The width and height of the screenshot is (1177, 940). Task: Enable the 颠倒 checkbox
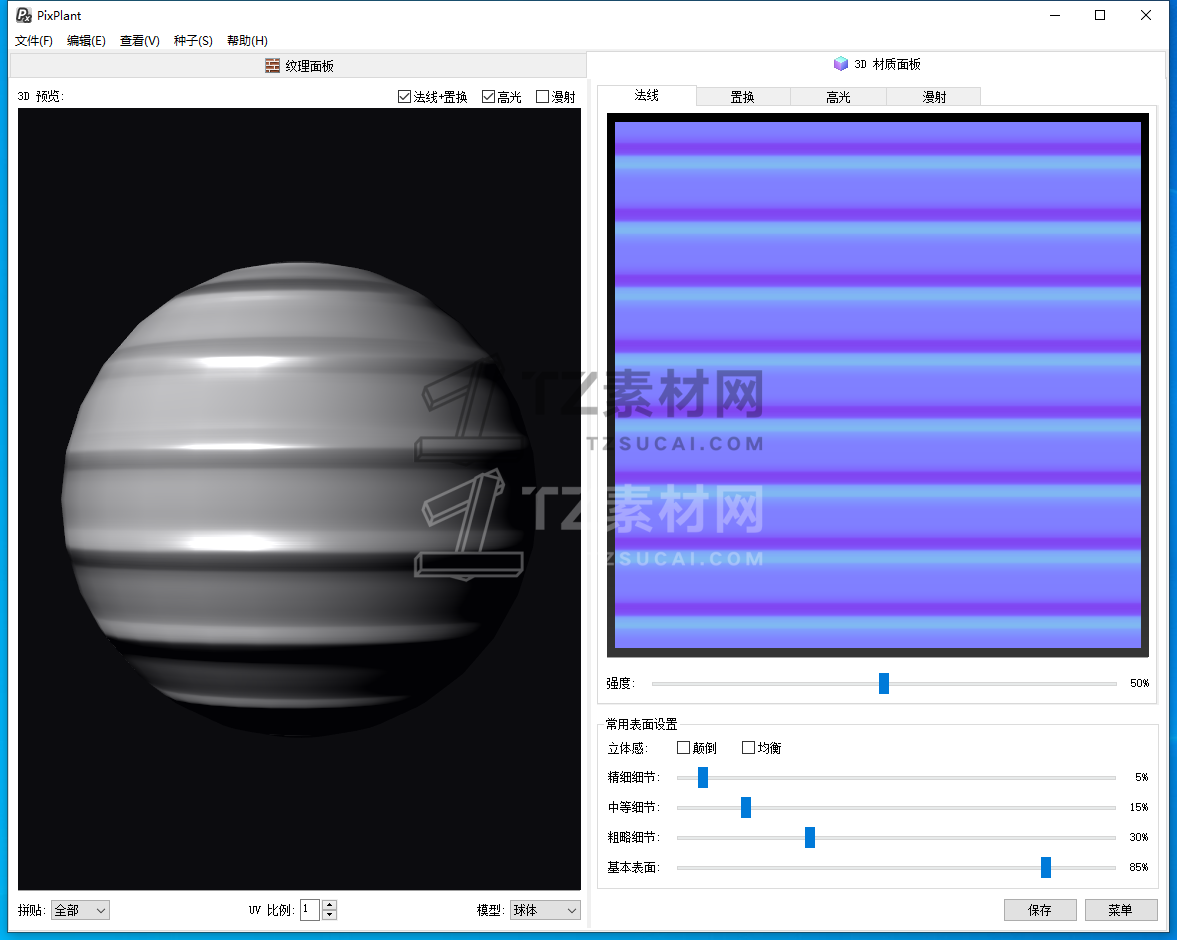pyautogui.click(x=684, y=748)
